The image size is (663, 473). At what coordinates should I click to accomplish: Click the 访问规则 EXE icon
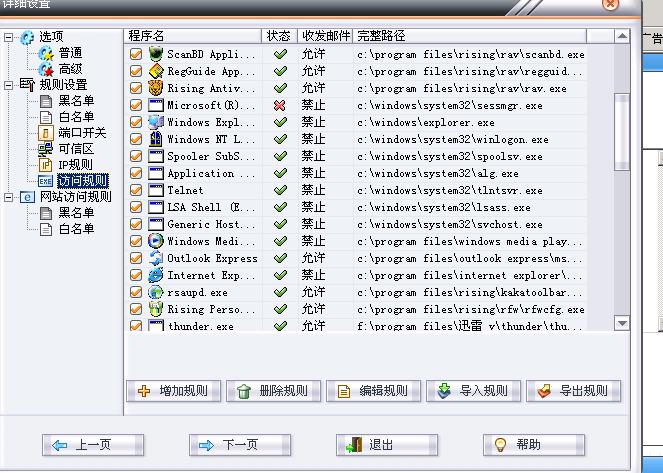46,181
